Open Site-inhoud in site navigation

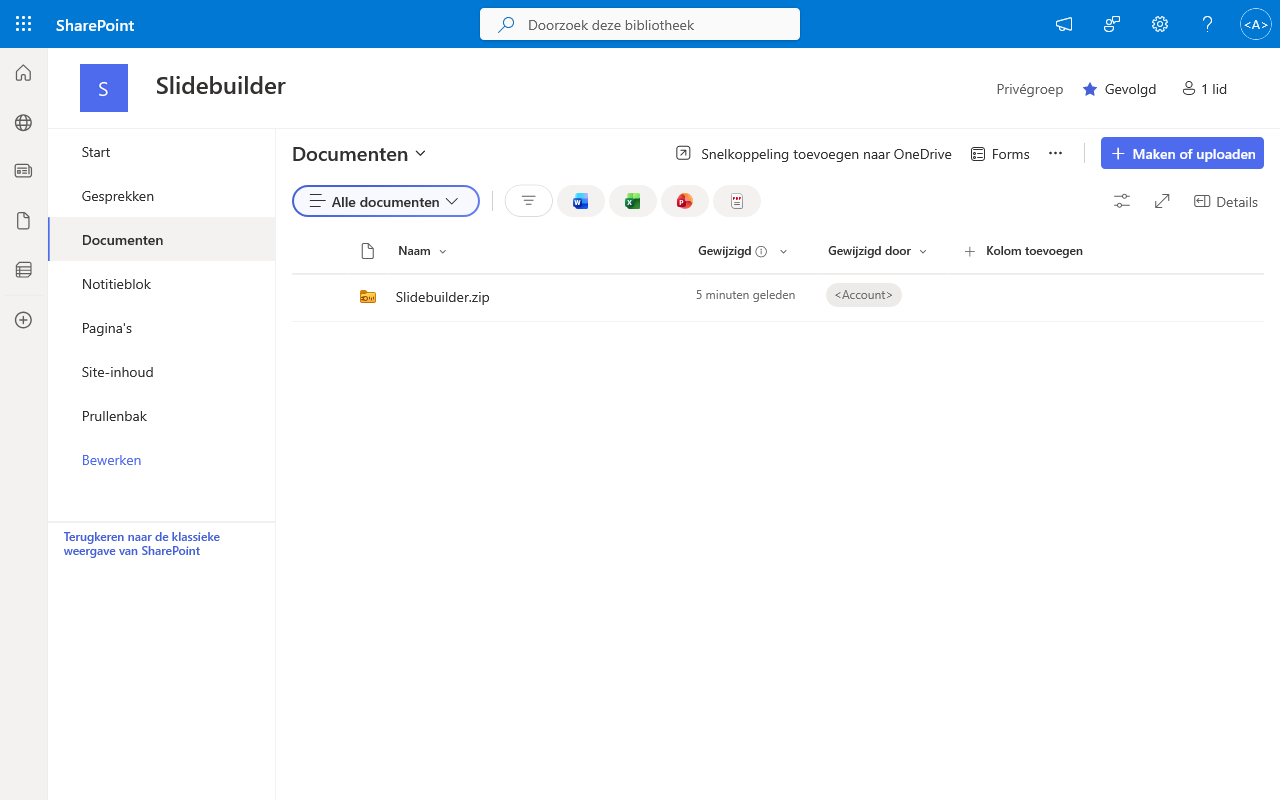(x=162, y=372)
